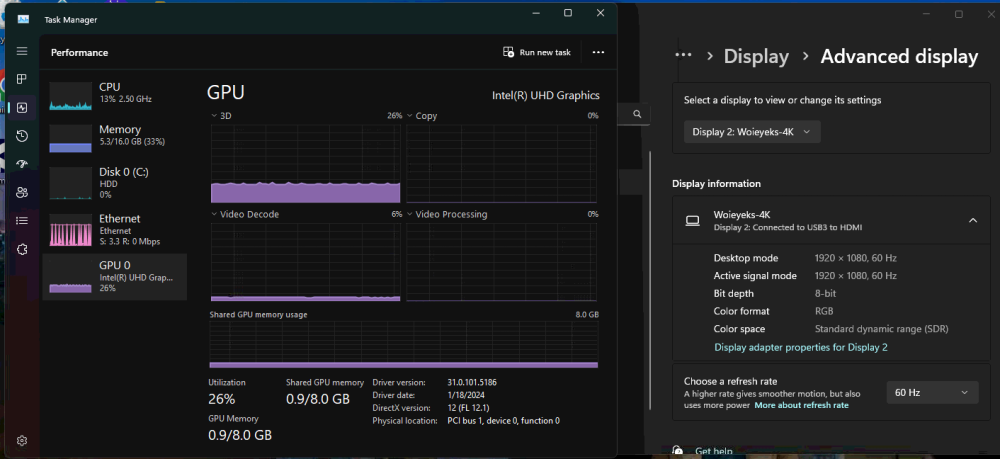Image resolution: width=1000 pixels, height=459 pixels.
Task: Click the Task Manager title bar app icon
Action: (x=23, y=18)
